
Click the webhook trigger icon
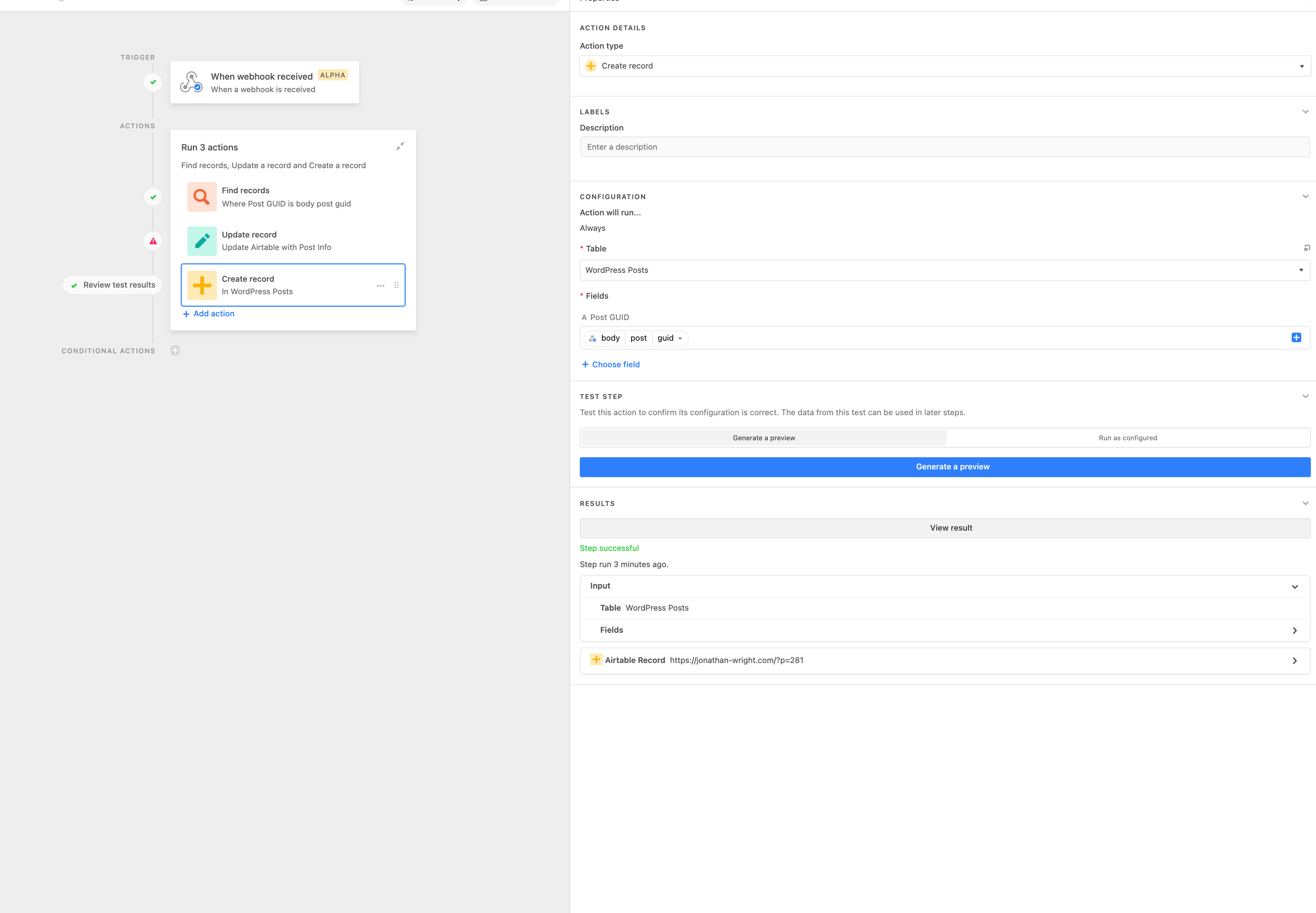tap(191, 82)
